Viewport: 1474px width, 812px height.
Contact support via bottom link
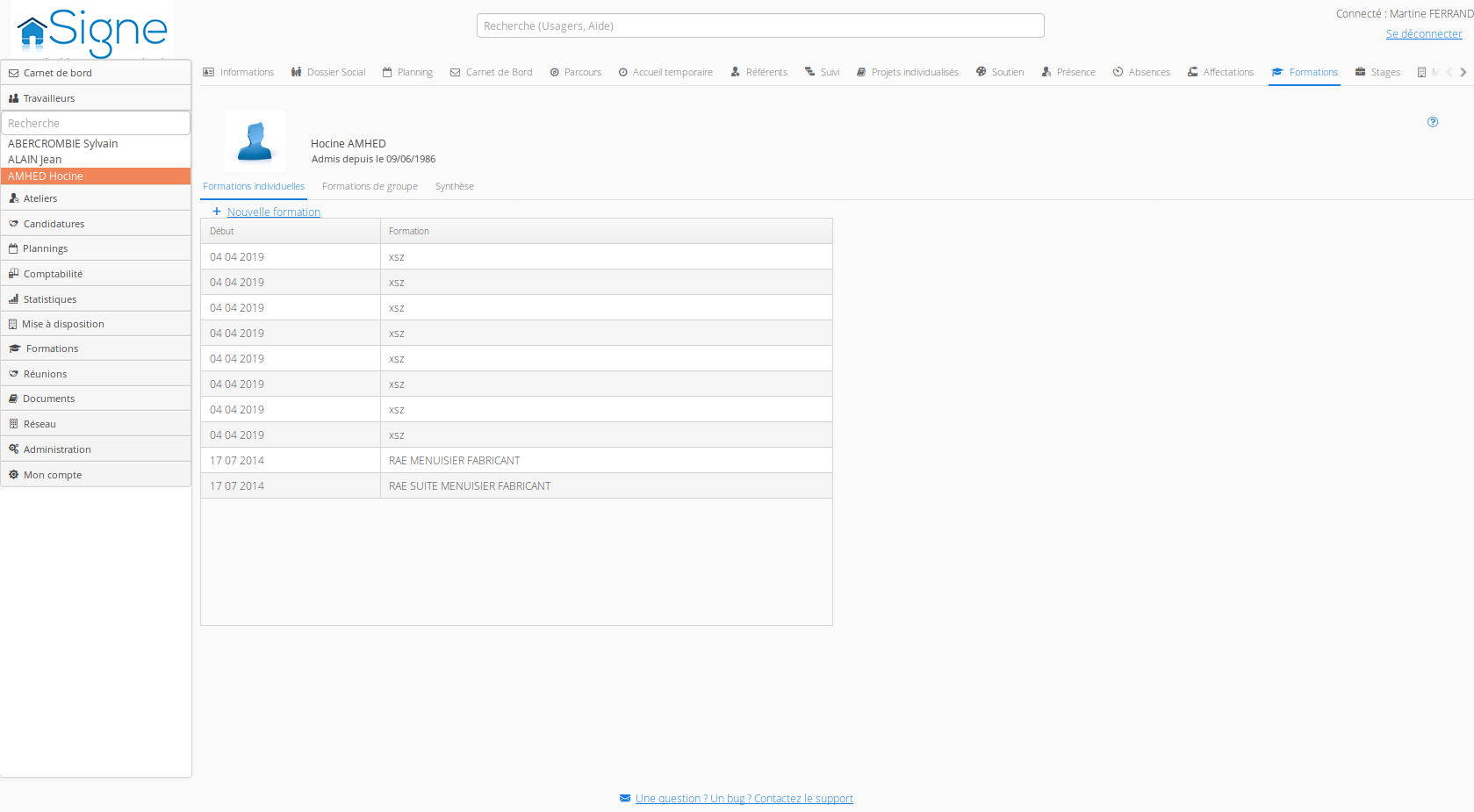click(744, 798)
